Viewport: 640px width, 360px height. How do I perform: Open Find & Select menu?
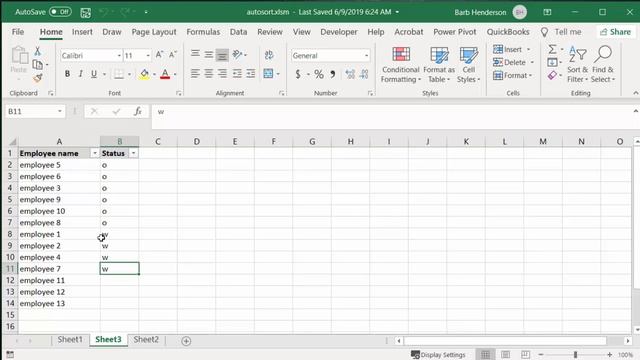pos(603,65)
